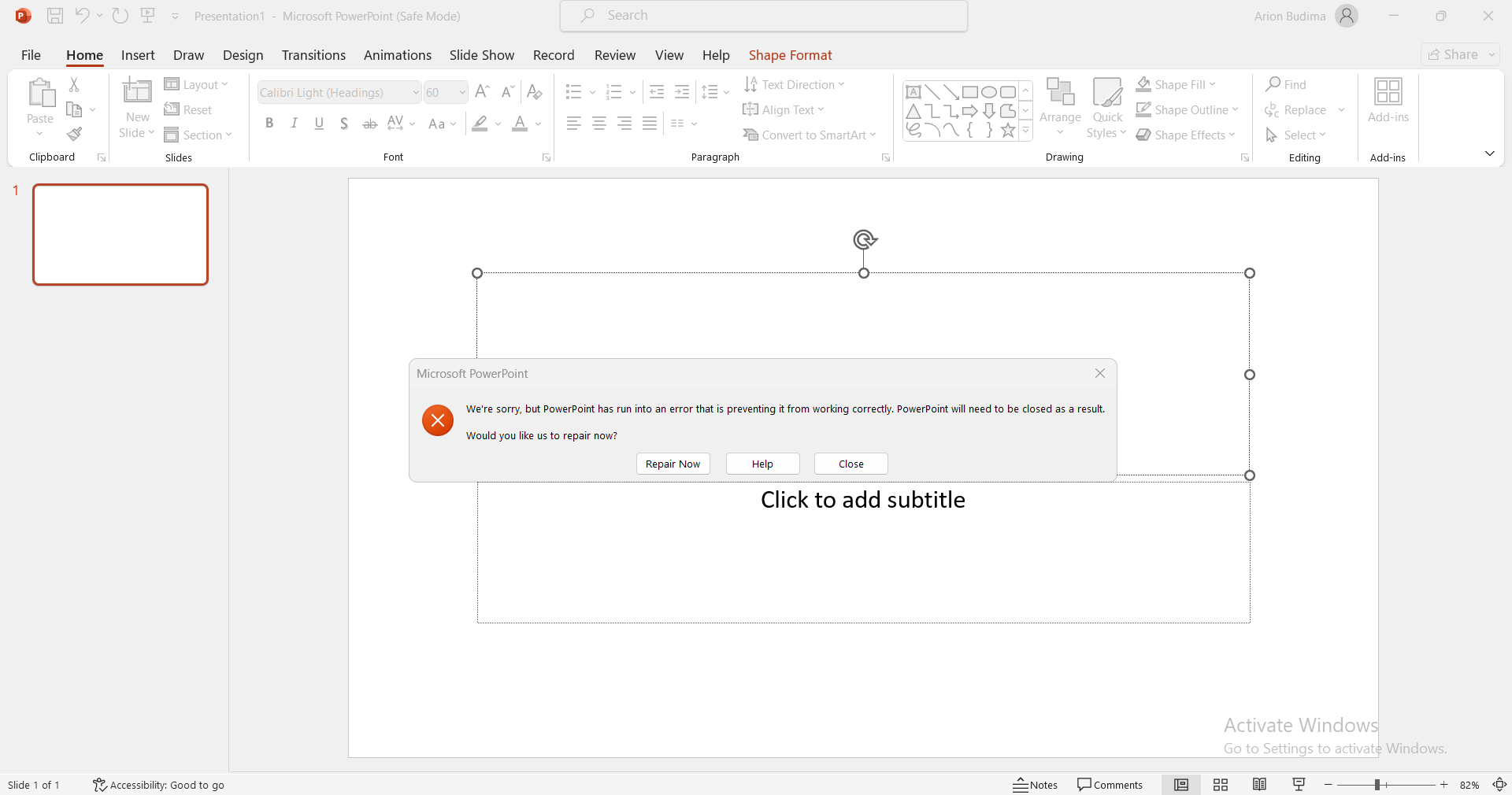Toggle the Comments pane
Image resolution: width=1512 pixels, height=795 pixels.
point(1110,785)
